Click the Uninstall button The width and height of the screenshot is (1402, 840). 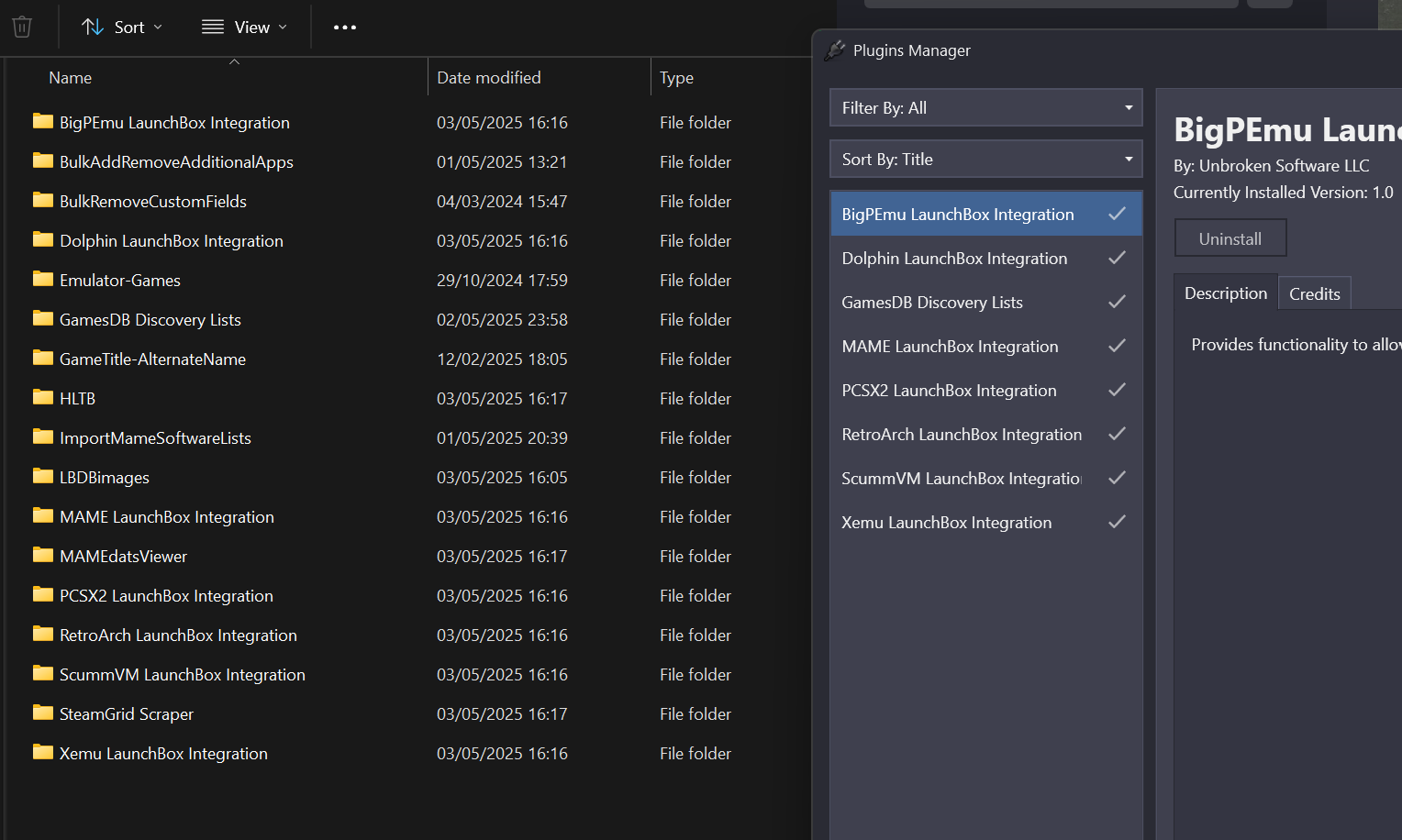pos(1230,238)
